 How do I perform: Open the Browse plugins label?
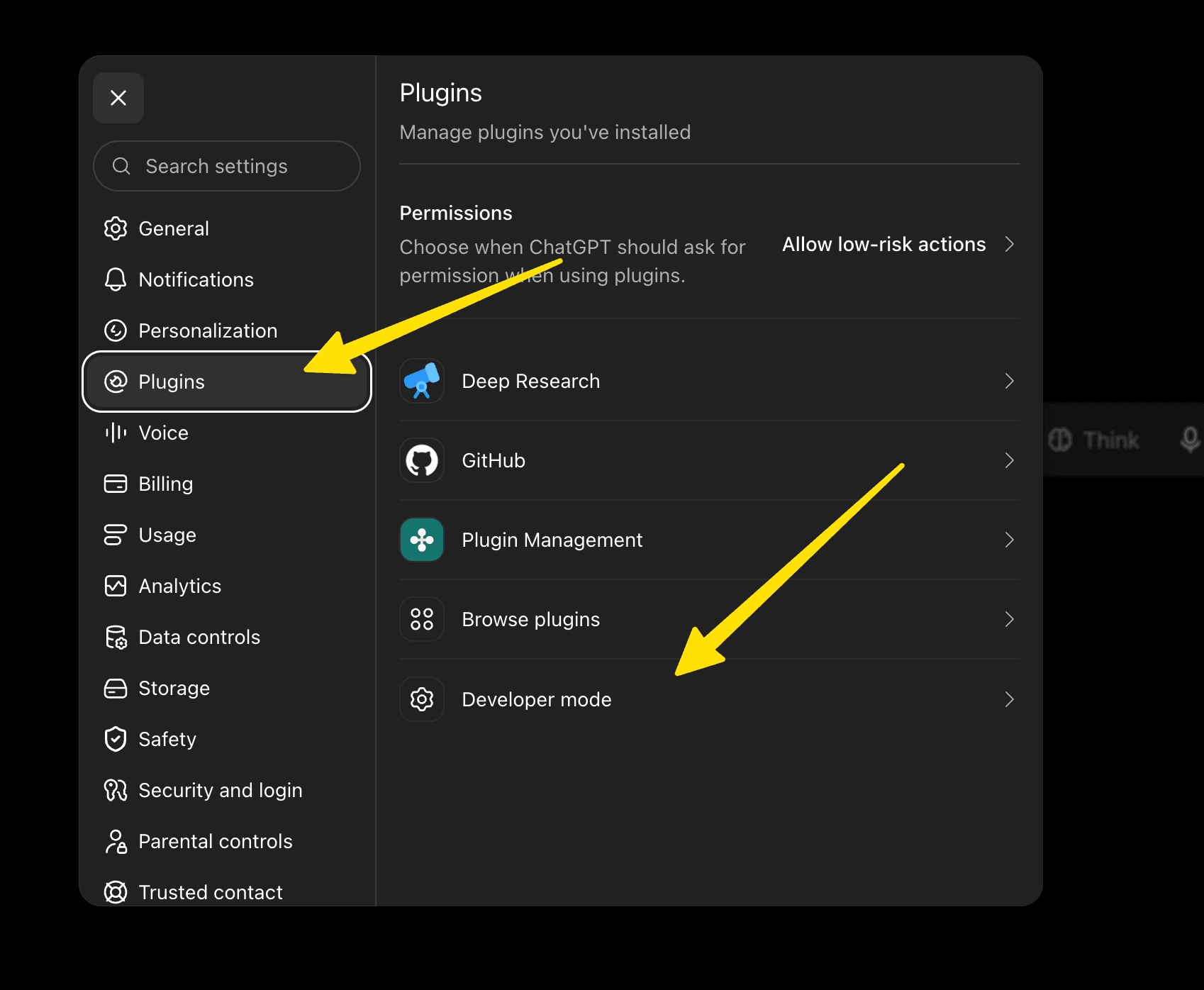pos(531,619)
